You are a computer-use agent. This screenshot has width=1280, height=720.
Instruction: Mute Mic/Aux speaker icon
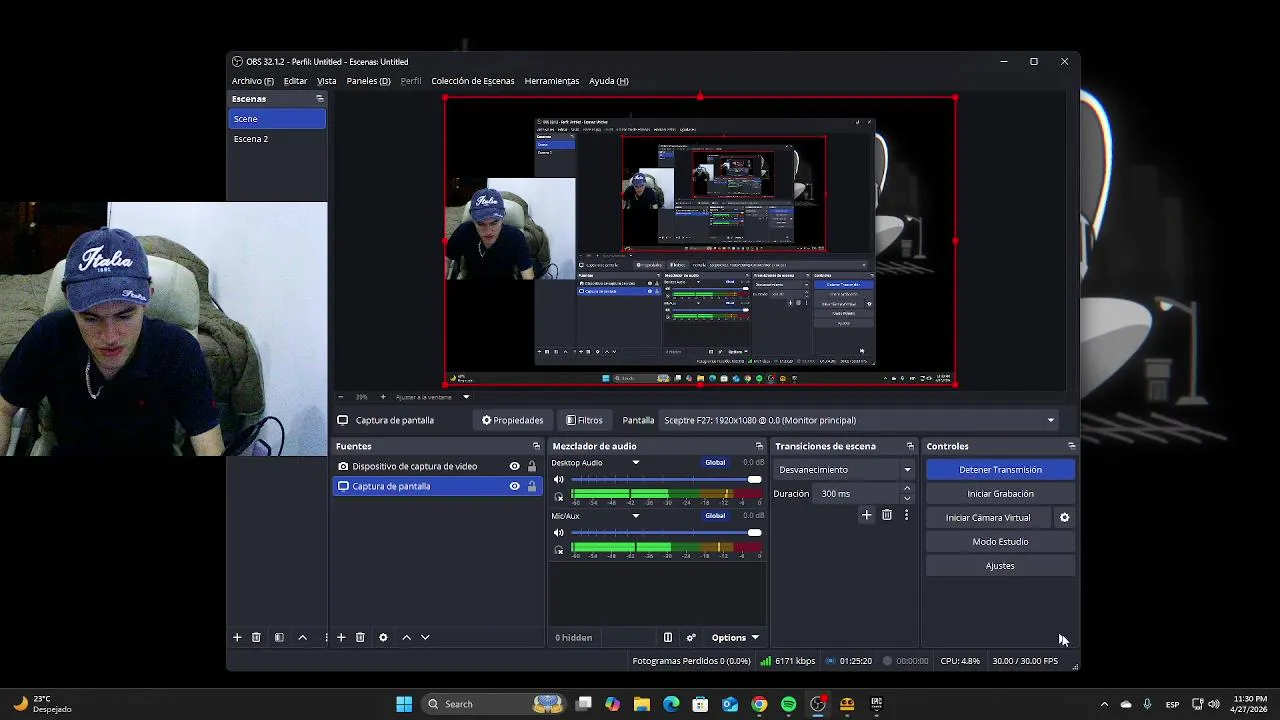coord(559,533)
